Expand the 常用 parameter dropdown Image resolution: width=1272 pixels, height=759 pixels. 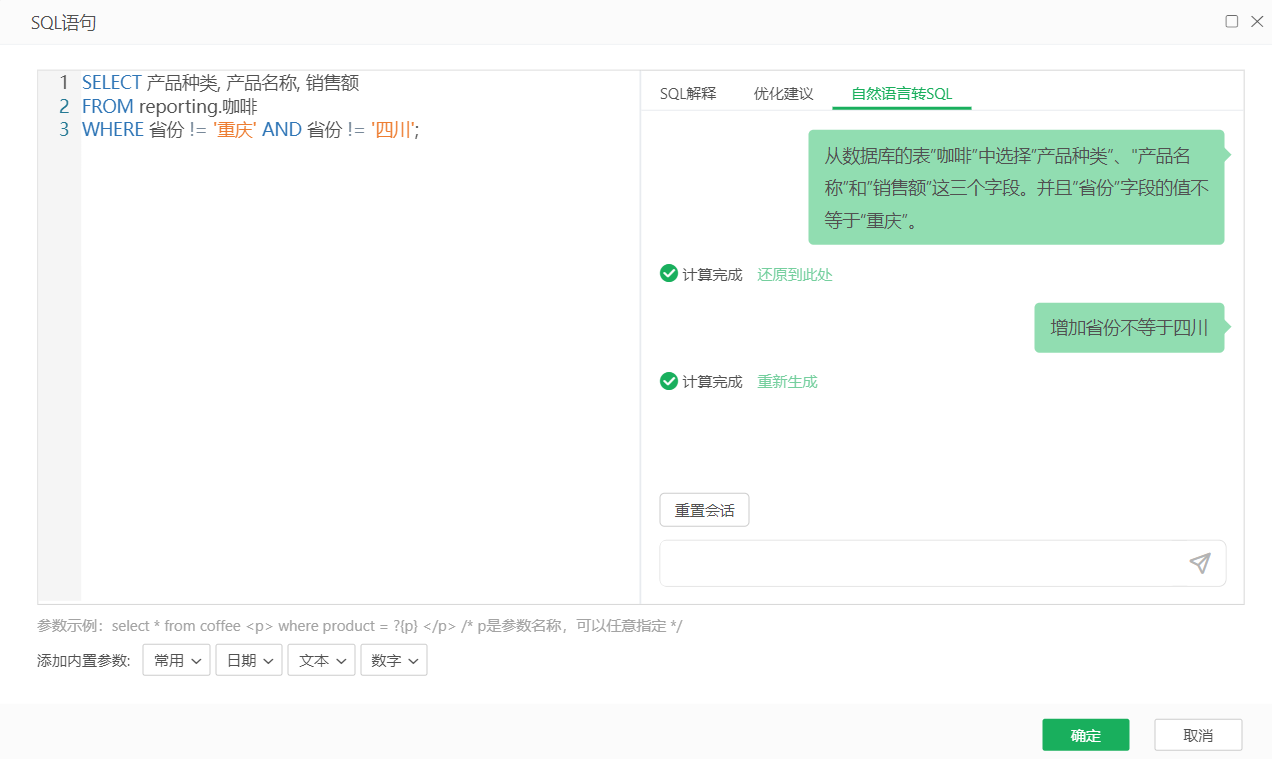(x=177, y=660)
